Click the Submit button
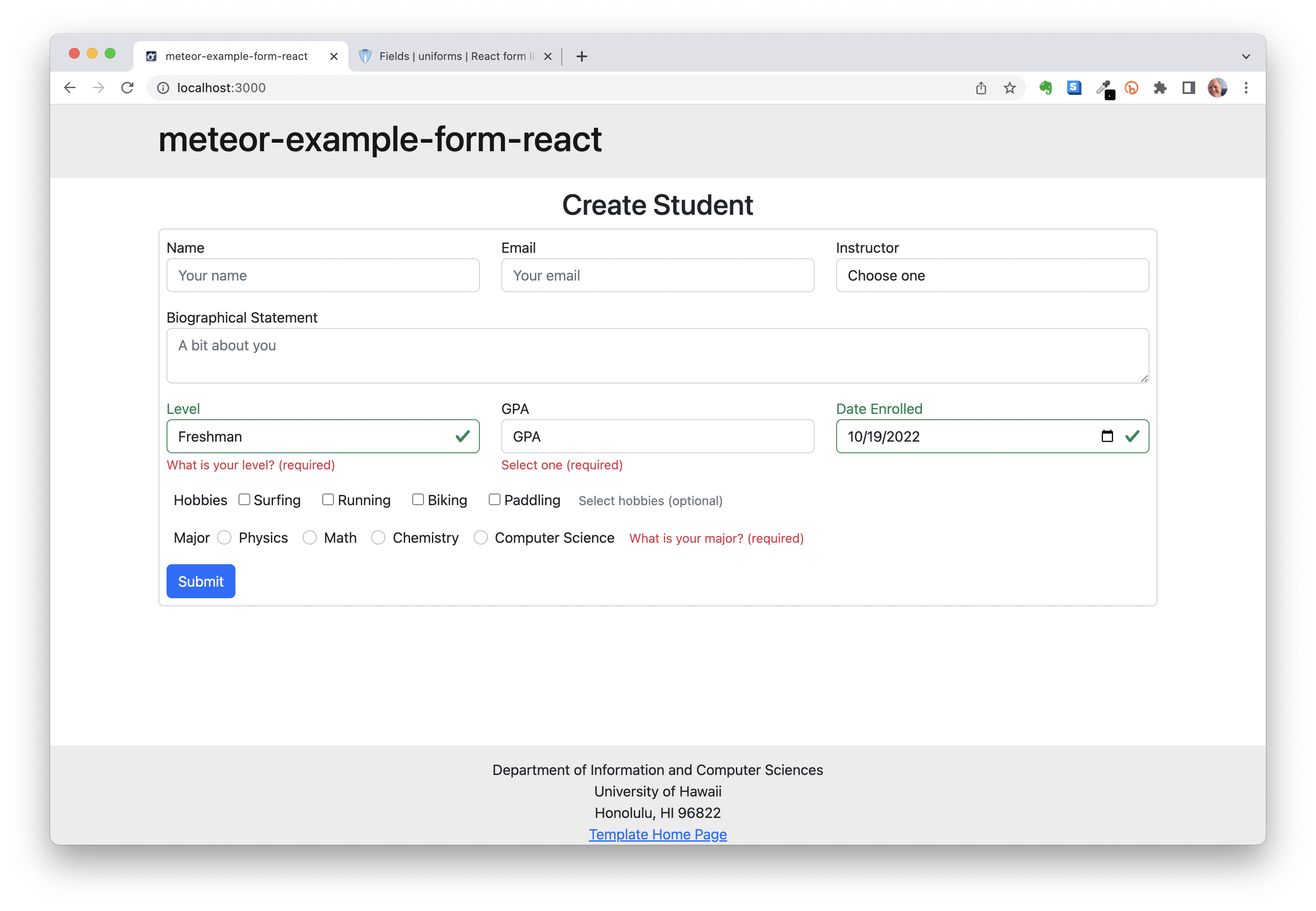 (201, 581)
